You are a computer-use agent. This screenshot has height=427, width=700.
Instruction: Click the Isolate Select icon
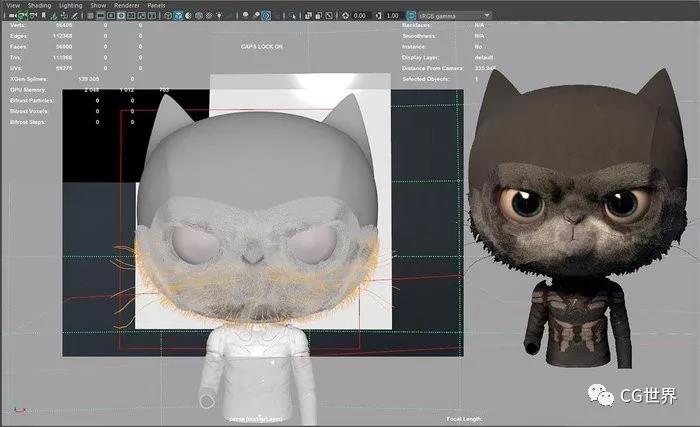click(x=292, y=16)
